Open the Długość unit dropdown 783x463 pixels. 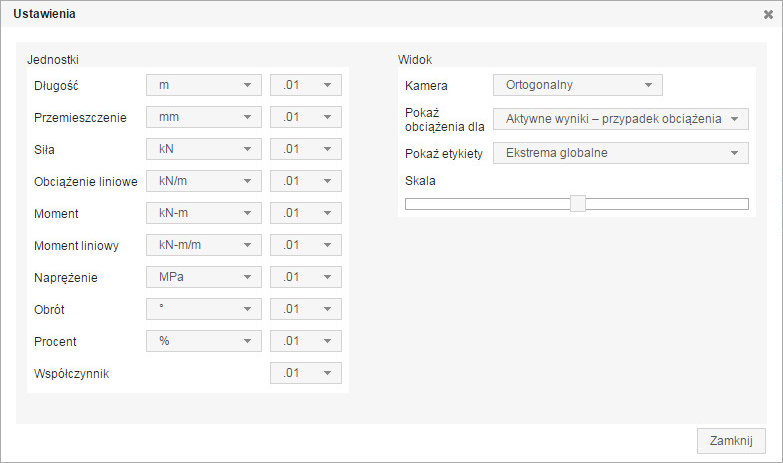[204, 85]
